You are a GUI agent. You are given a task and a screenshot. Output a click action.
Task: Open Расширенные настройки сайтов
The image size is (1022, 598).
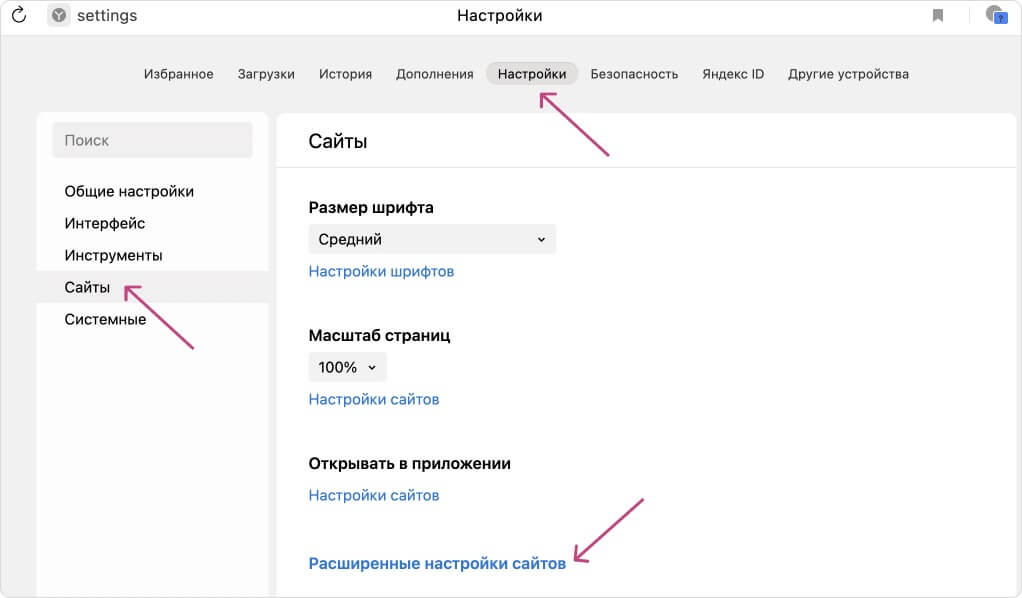pyautogui.click(x=436, y=563)
